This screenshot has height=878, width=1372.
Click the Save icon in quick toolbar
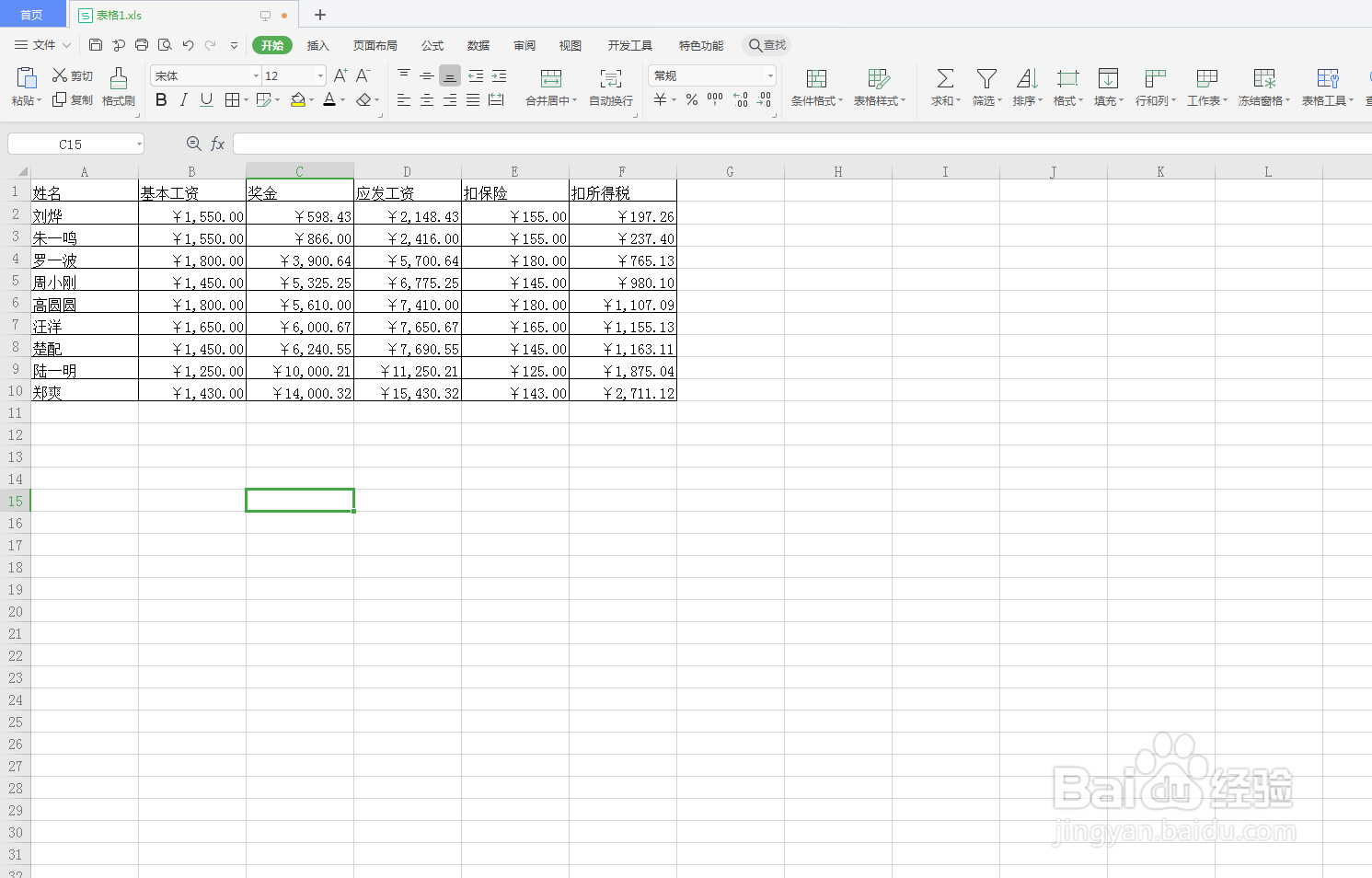coord(96,44)
